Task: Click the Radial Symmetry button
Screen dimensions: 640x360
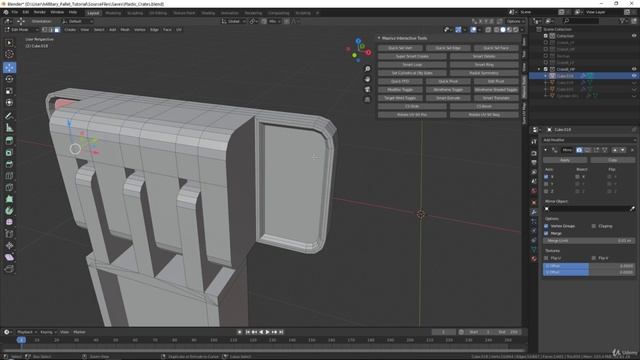Action: click(484, 73)
